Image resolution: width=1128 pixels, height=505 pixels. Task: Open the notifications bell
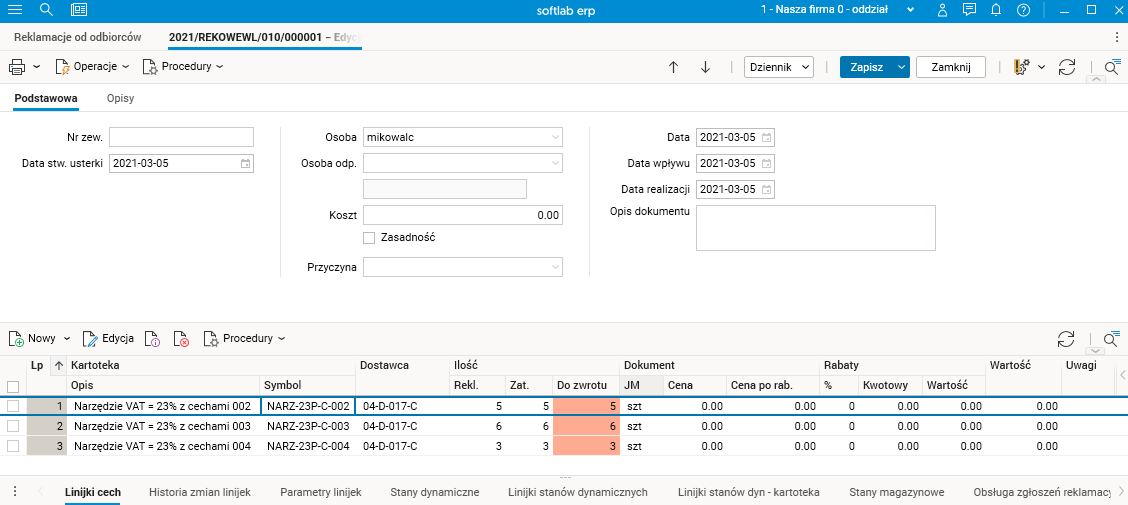click(996, 10)
